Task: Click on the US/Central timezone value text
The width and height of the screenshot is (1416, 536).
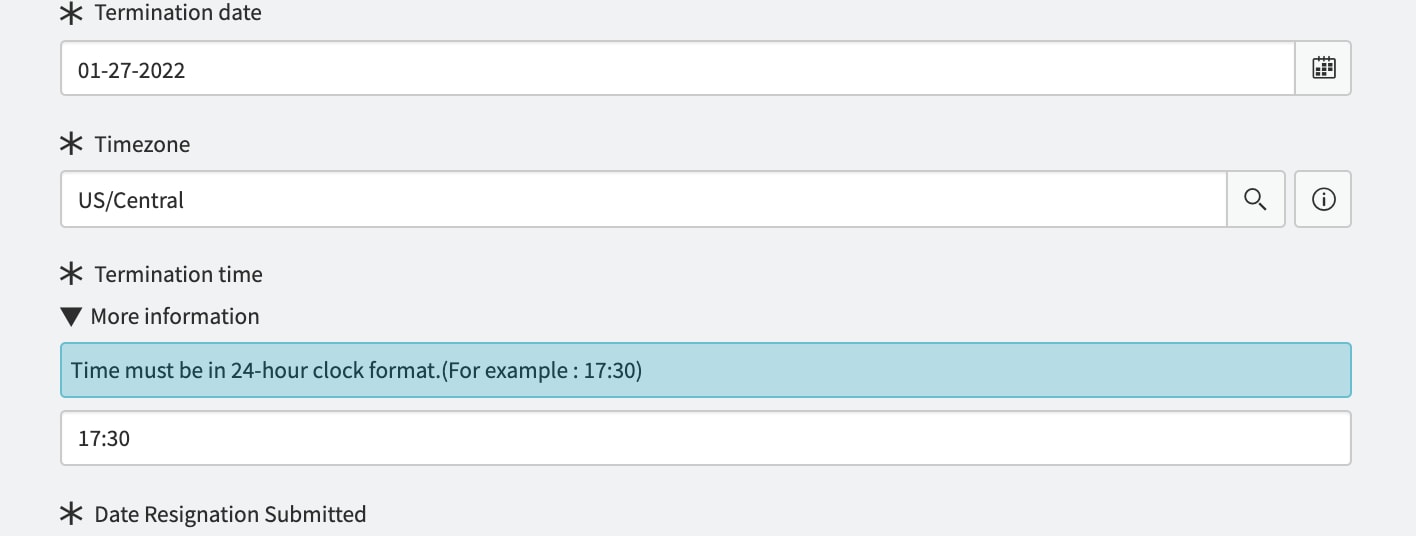Action: point(131,200)
